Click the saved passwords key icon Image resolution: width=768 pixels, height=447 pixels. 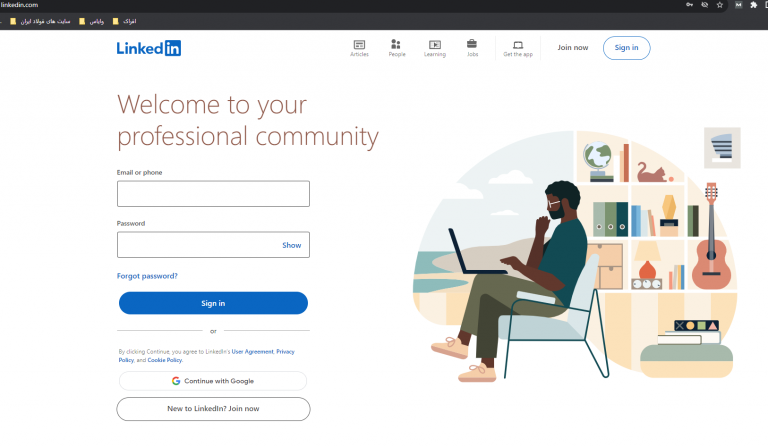pyautogui.click(x=689, y=5)
